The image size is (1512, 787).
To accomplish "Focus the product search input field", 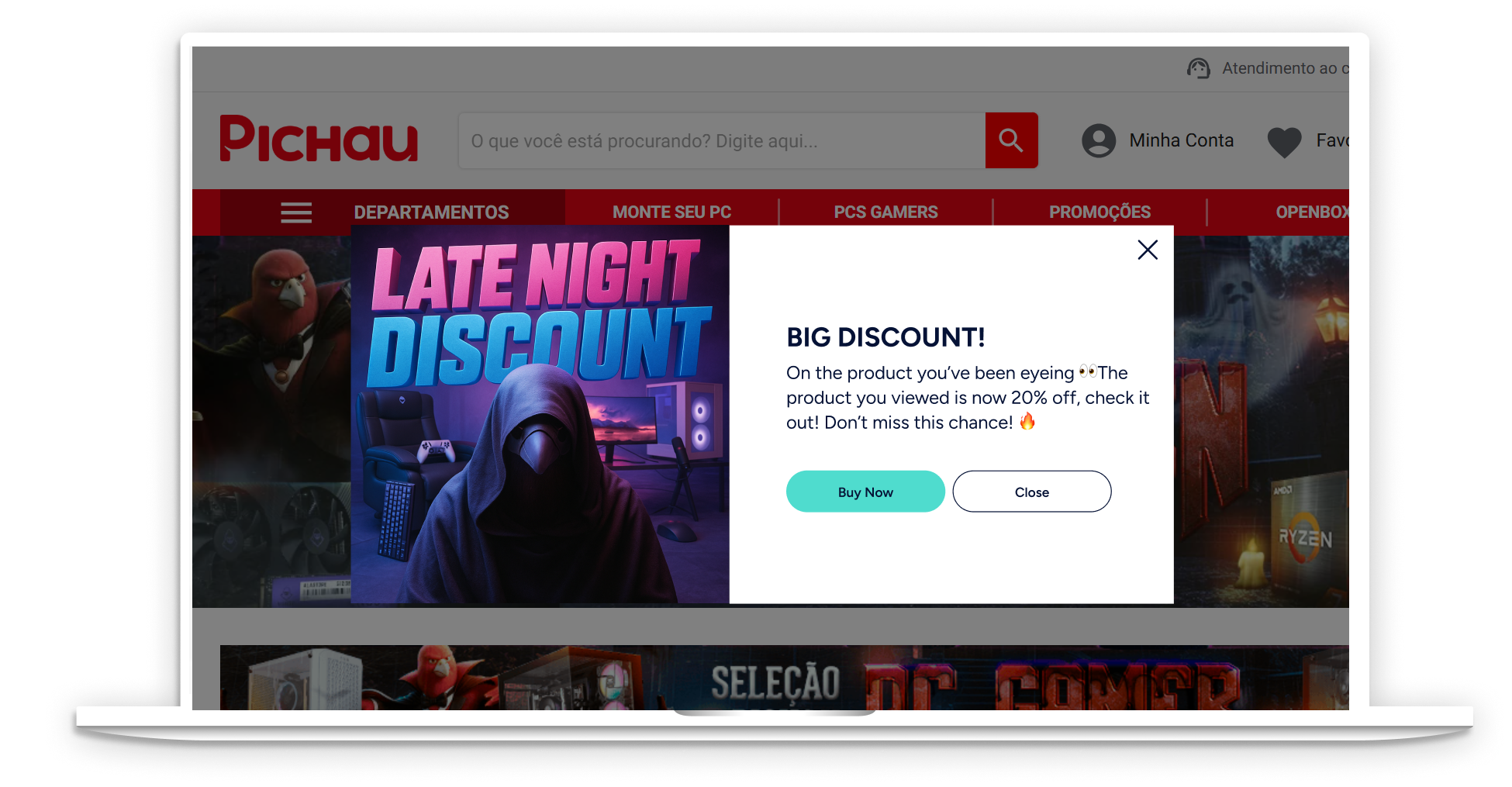I will 722,140.
